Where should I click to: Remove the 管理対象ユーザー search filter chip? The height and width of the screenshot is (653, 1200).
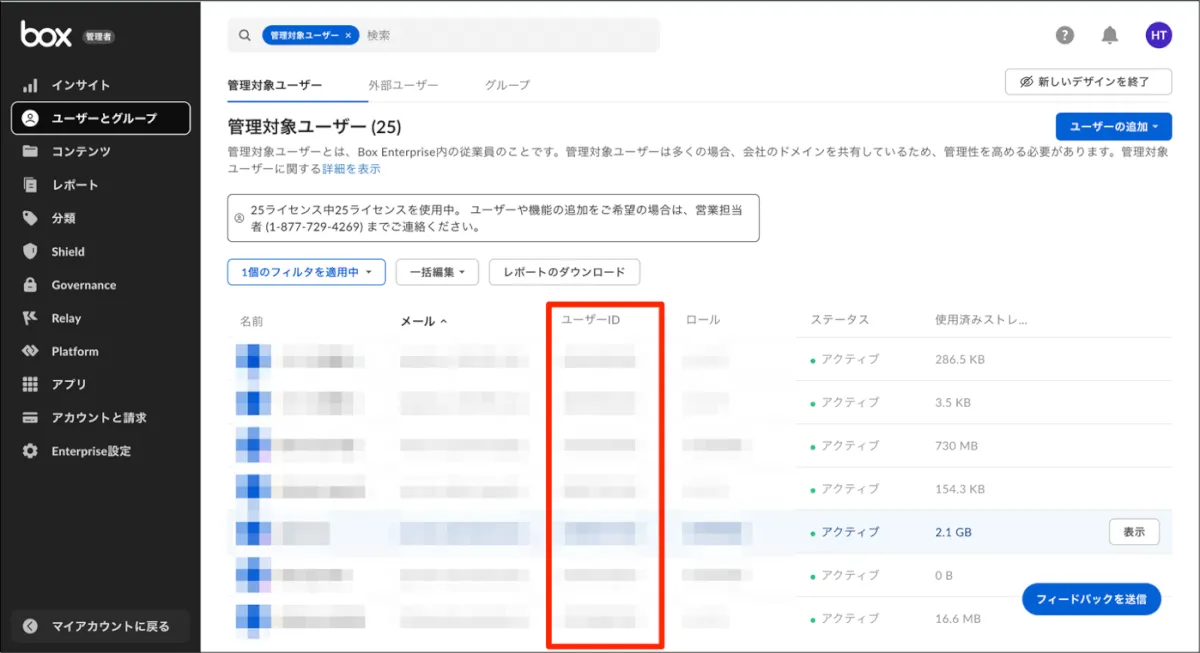coord(348,35)
